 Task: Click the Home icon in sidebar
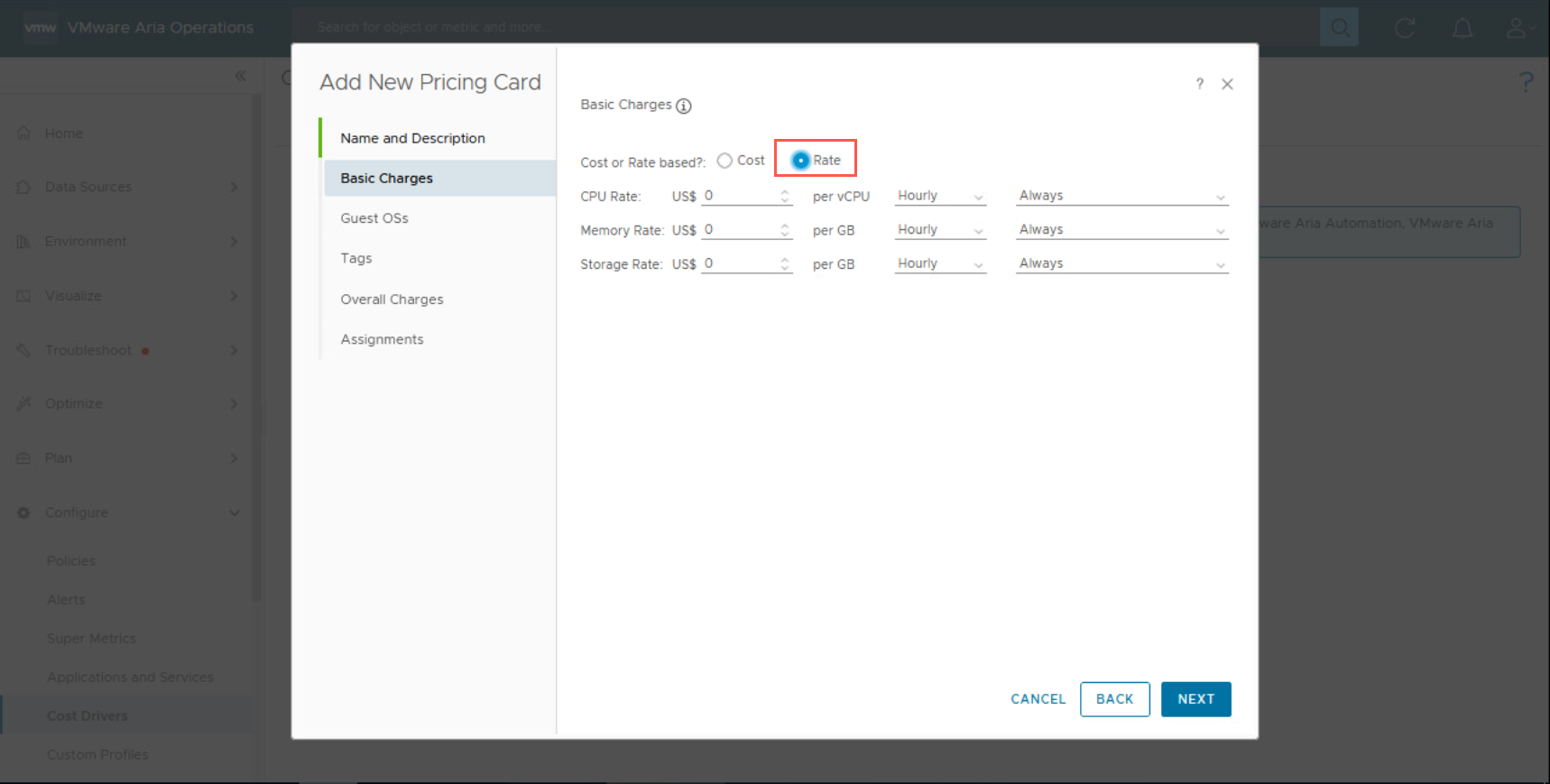click(24, 134)
